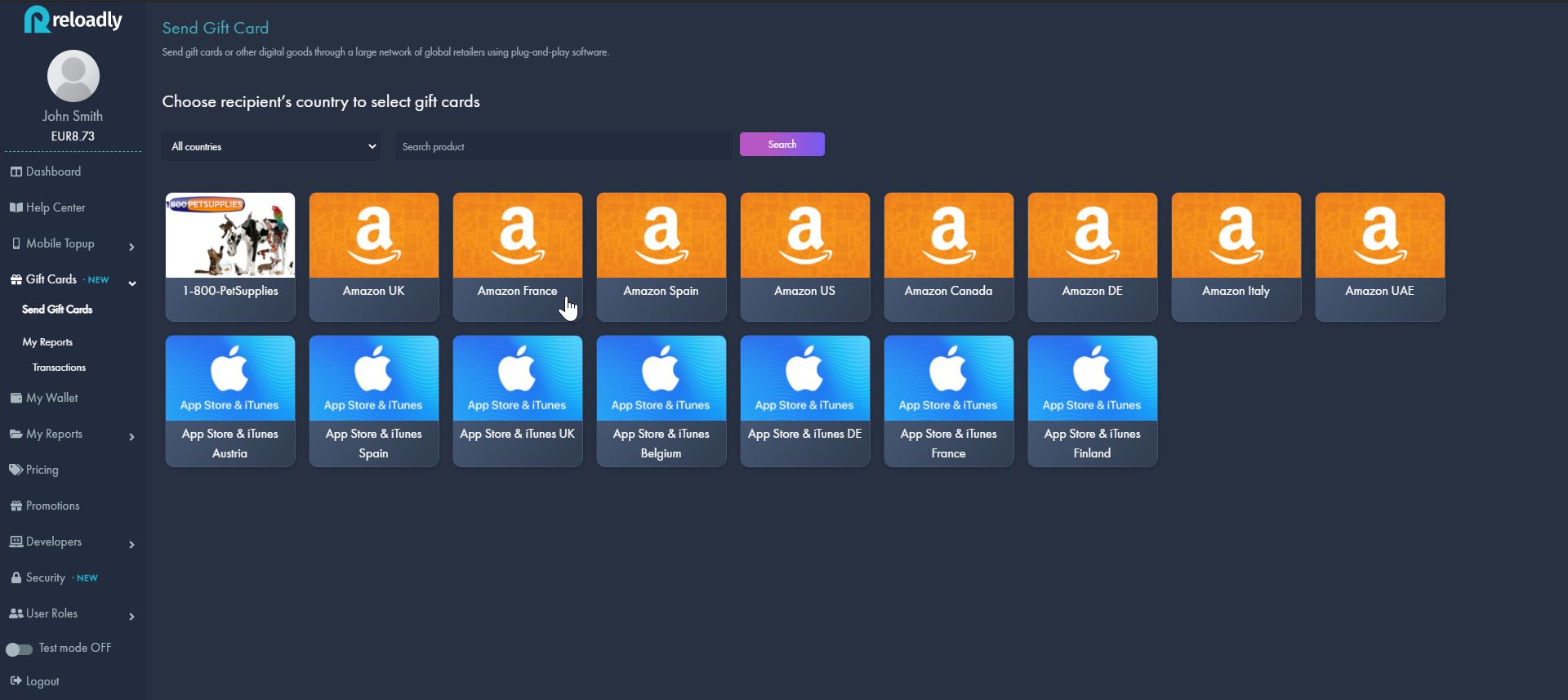Toggle the Test mode switch

[19, 649]
